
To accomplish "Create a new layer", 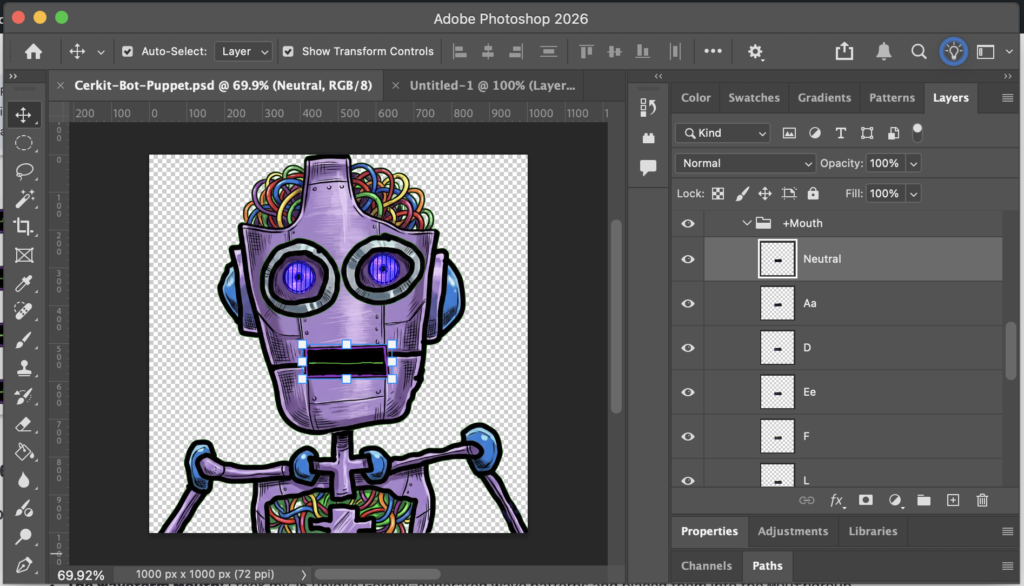I will [953, 500].
